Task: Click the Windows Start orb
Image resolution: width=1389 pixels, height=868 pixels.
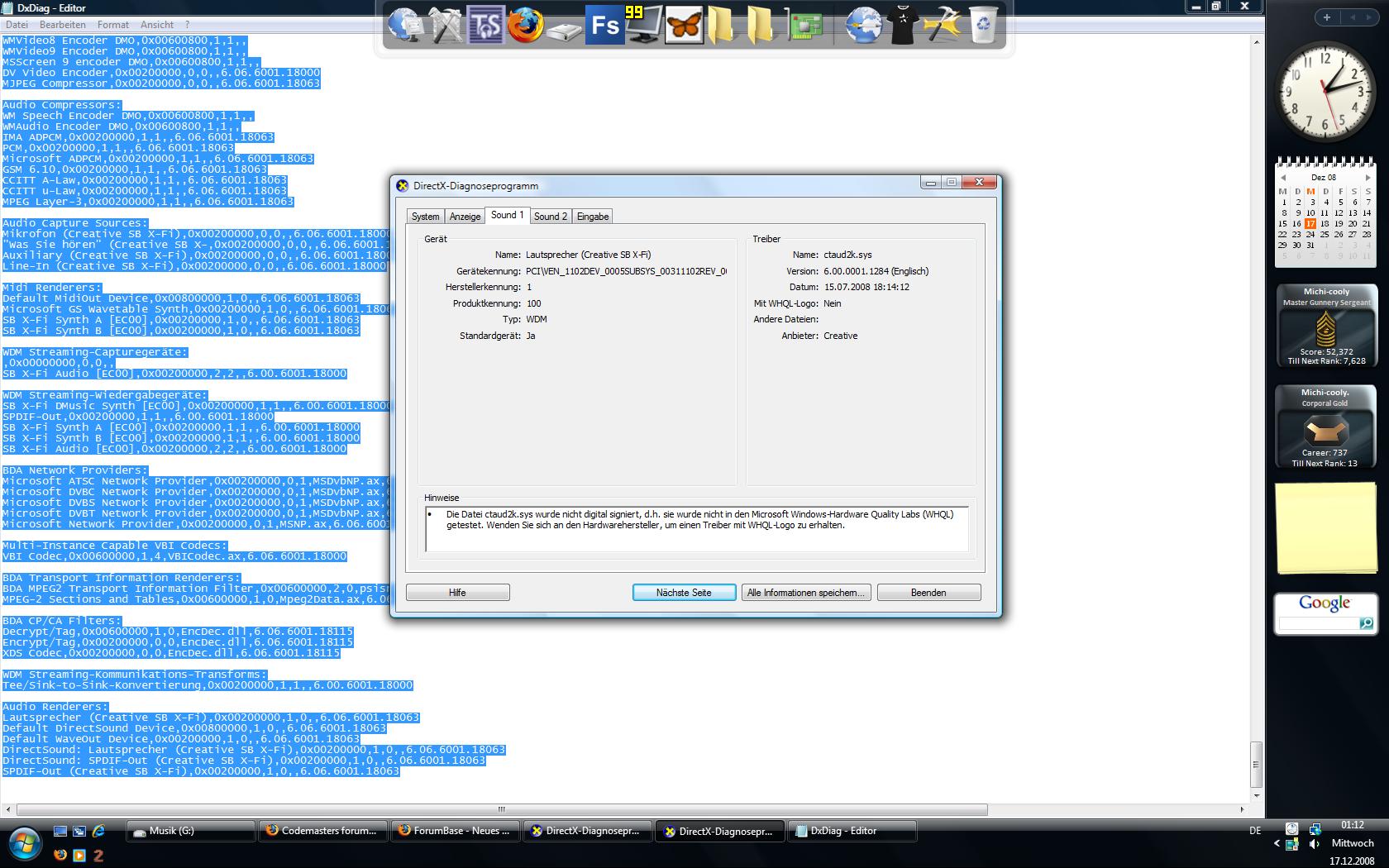Action: (24, 844)
